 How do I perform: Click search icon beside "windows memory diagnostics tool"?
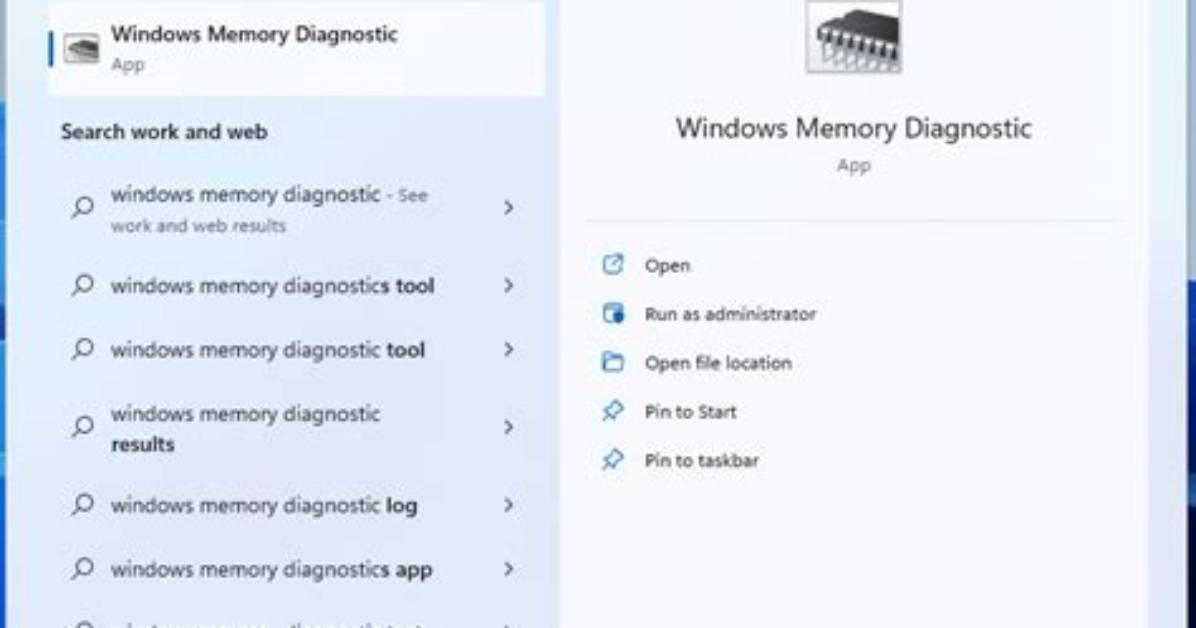tap(82, 285)
